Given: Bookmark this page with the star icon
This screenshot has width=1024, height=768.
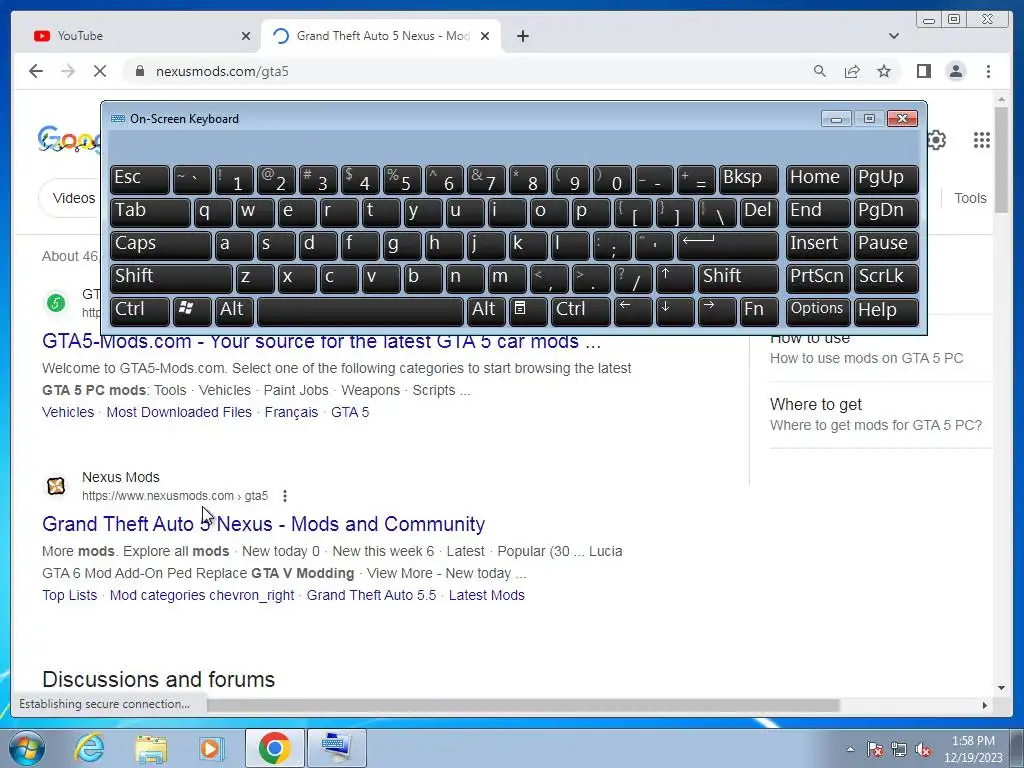Looking at the screenshot, I should (x=884, y=71).
